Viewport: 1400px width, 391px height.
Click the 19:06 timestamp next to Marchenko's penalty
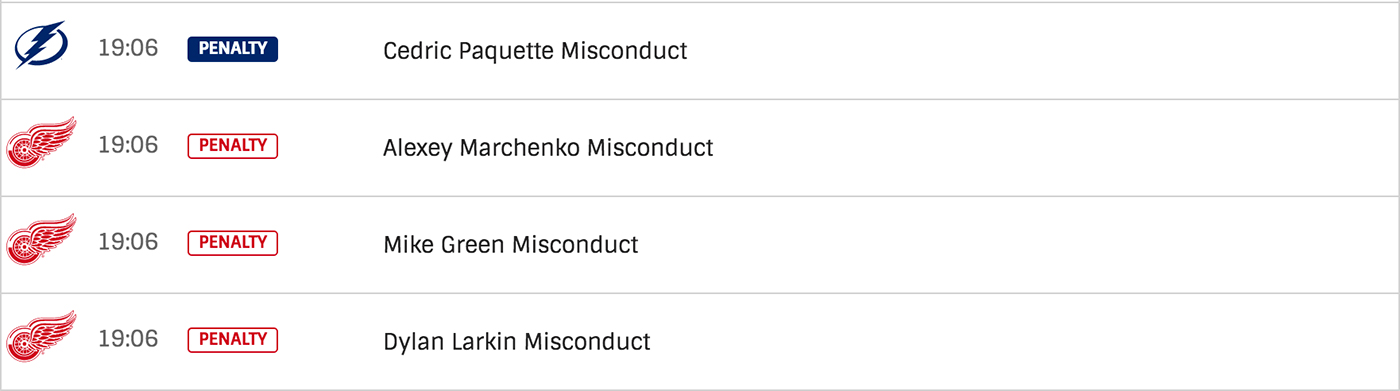pos(128,145)
